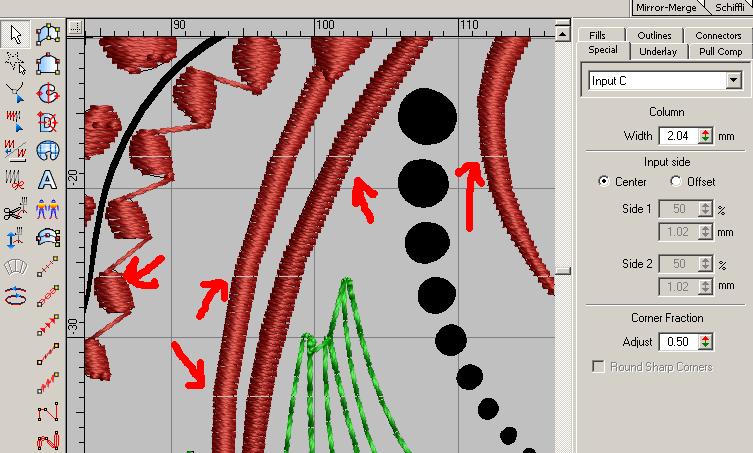Image resolution: width=753 pixels, height=453 pixels.
Task: Adjust the Corner Fraction stepper arrows
Action: tap(705, 342)
